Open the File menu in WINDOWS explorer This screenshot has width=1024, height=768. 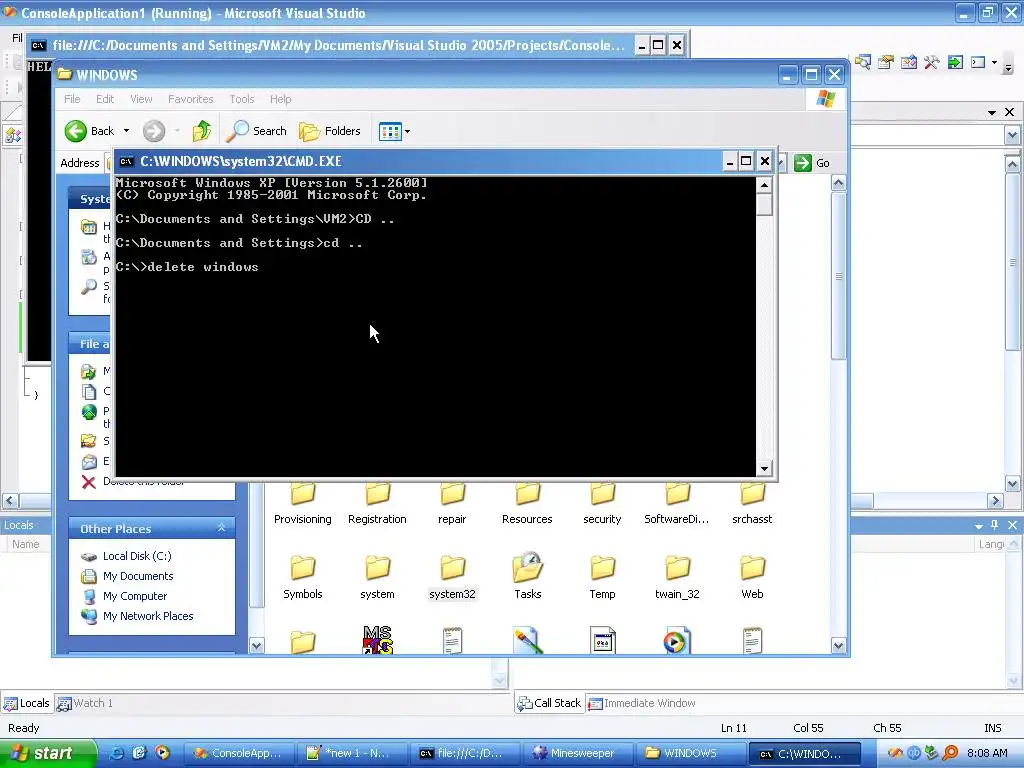click(x=72, y=99)
